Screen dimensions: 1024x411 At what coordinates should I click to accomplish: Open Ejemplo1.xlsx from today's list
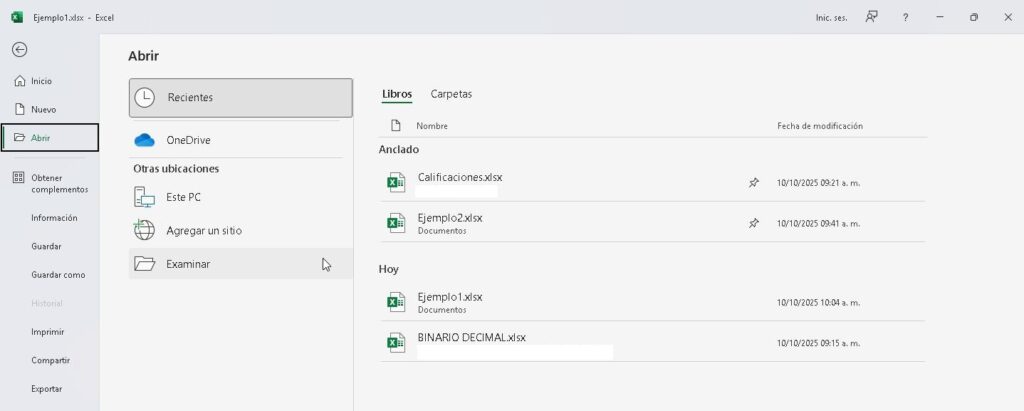pos(652,302)
